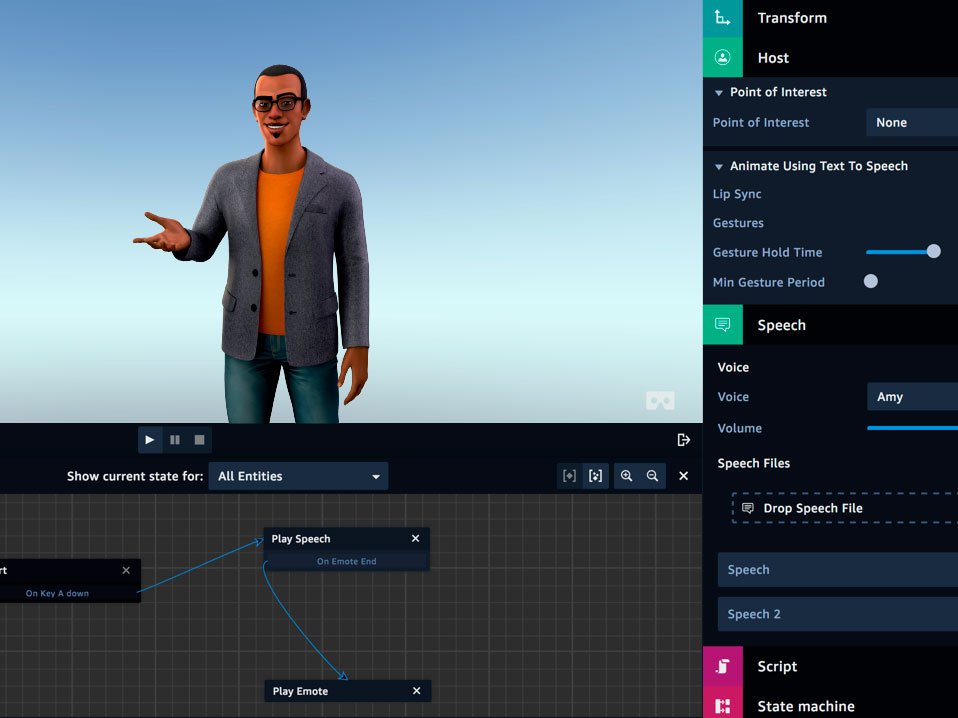
Task: Click the pink Script component icon
Action: click(722, 666)
